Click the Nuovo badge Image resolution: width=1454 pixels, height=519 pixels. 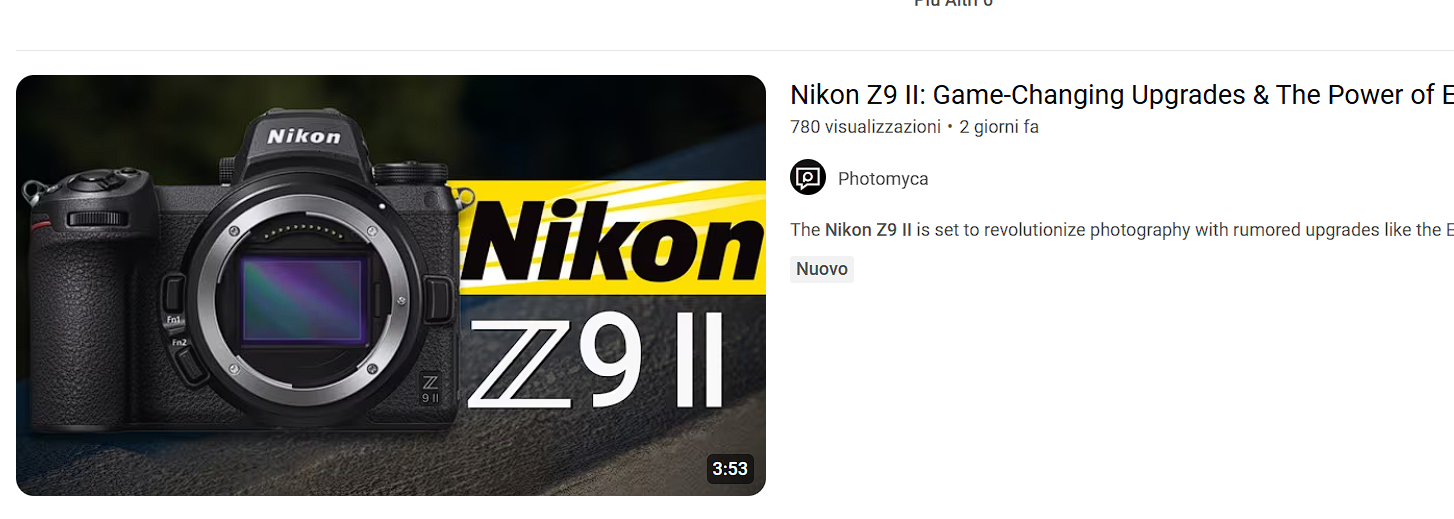tap(822, 269)
